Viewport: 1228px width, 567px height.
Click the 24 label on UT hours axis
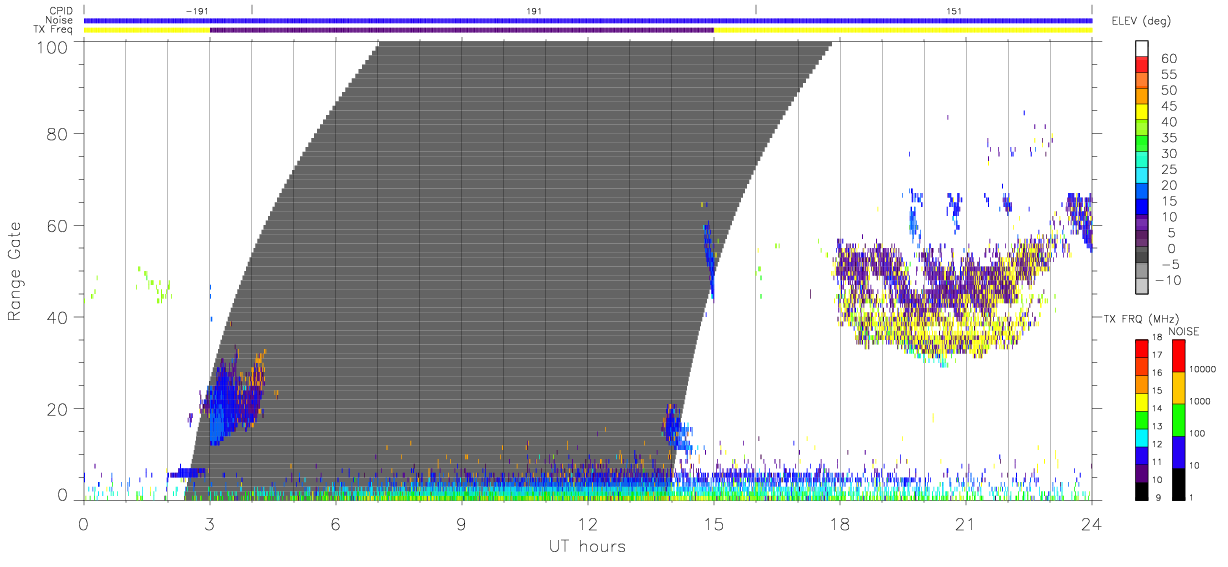point(1091,522)
